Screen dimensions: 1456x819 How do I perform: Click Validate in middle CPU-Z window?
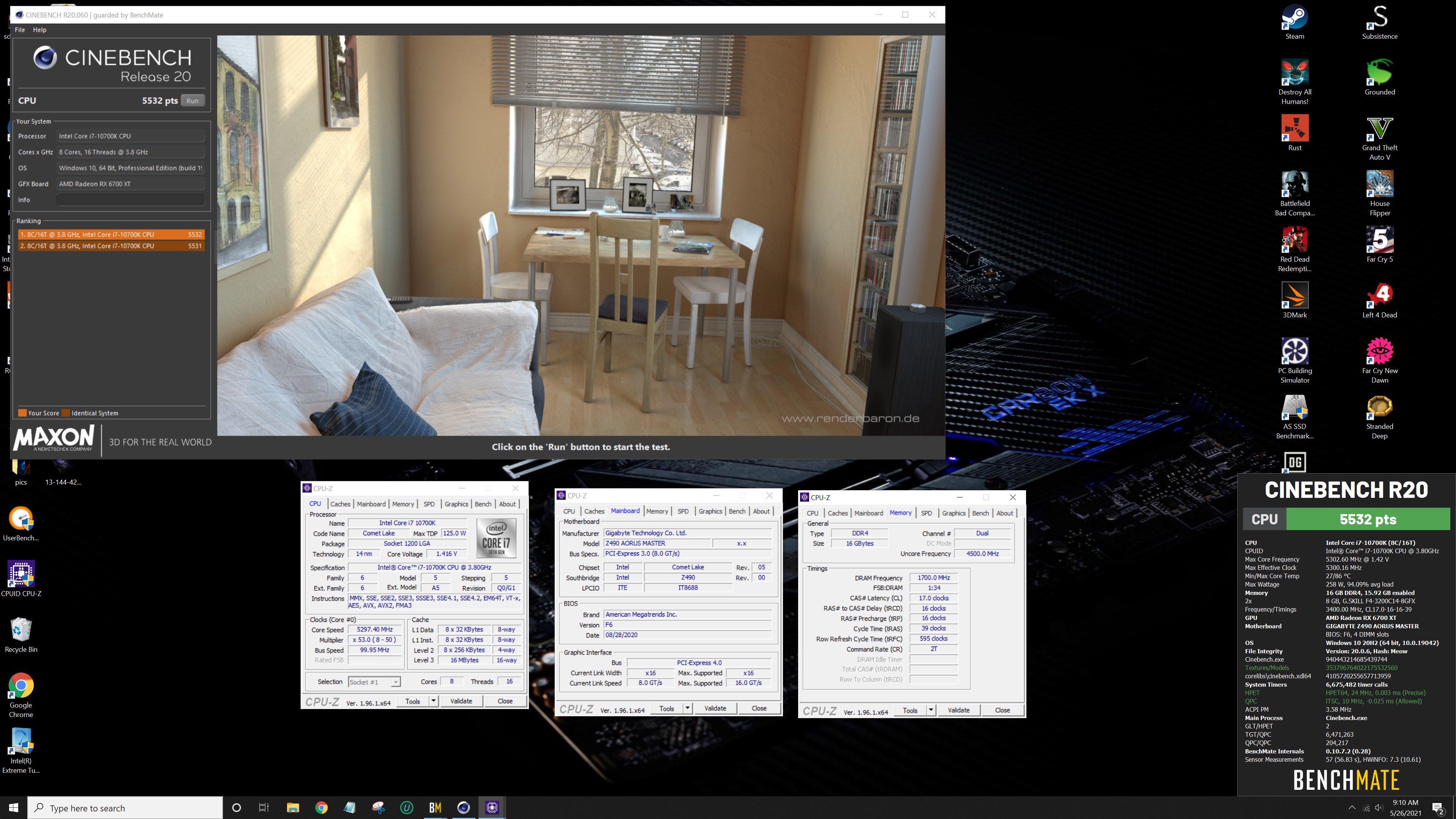[715, 709]
